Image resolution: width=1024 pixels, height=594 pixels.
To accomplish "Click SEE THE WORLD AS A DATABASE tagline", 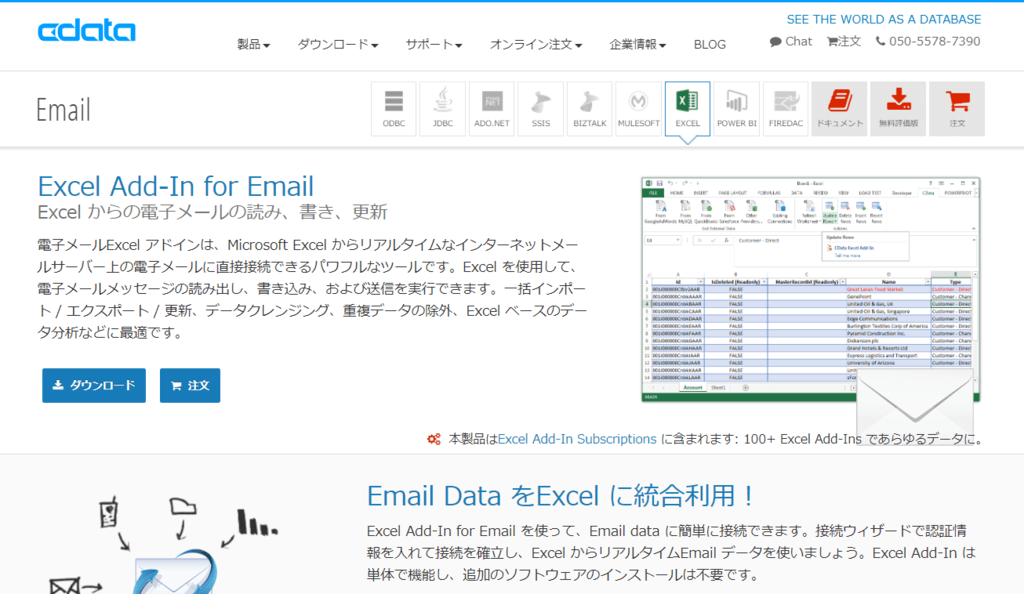I will [884, 20].
